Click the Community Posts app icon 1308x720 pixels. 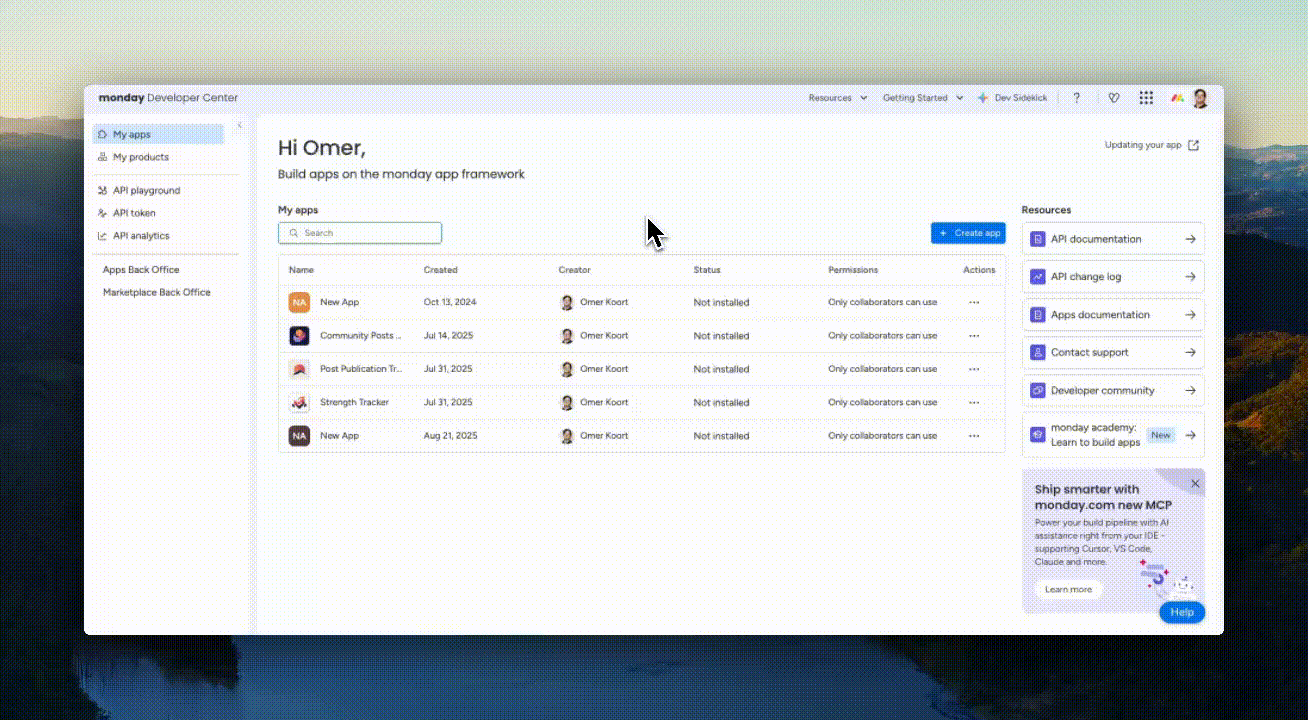(299, 336)
